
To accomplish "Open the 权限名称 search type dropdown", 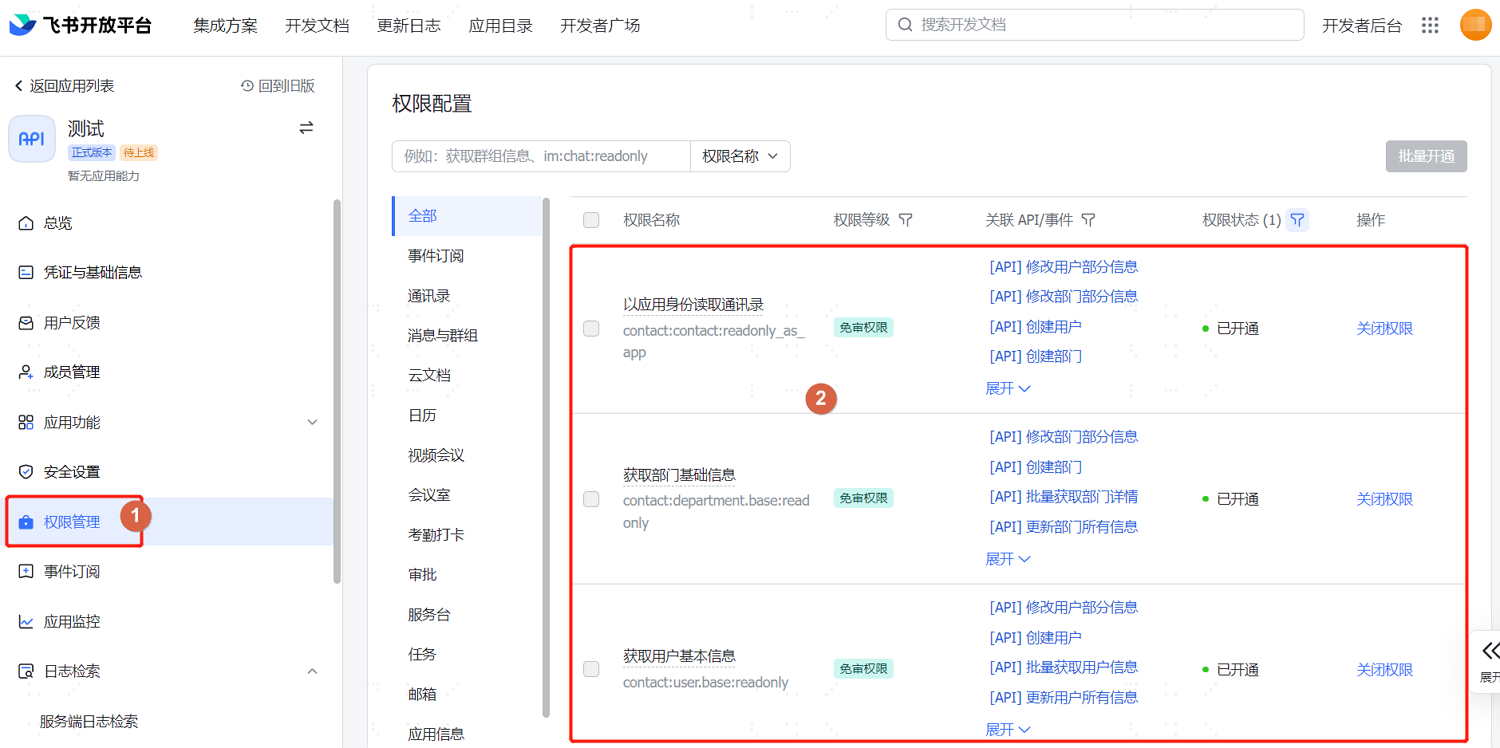I will pos(740,157).
